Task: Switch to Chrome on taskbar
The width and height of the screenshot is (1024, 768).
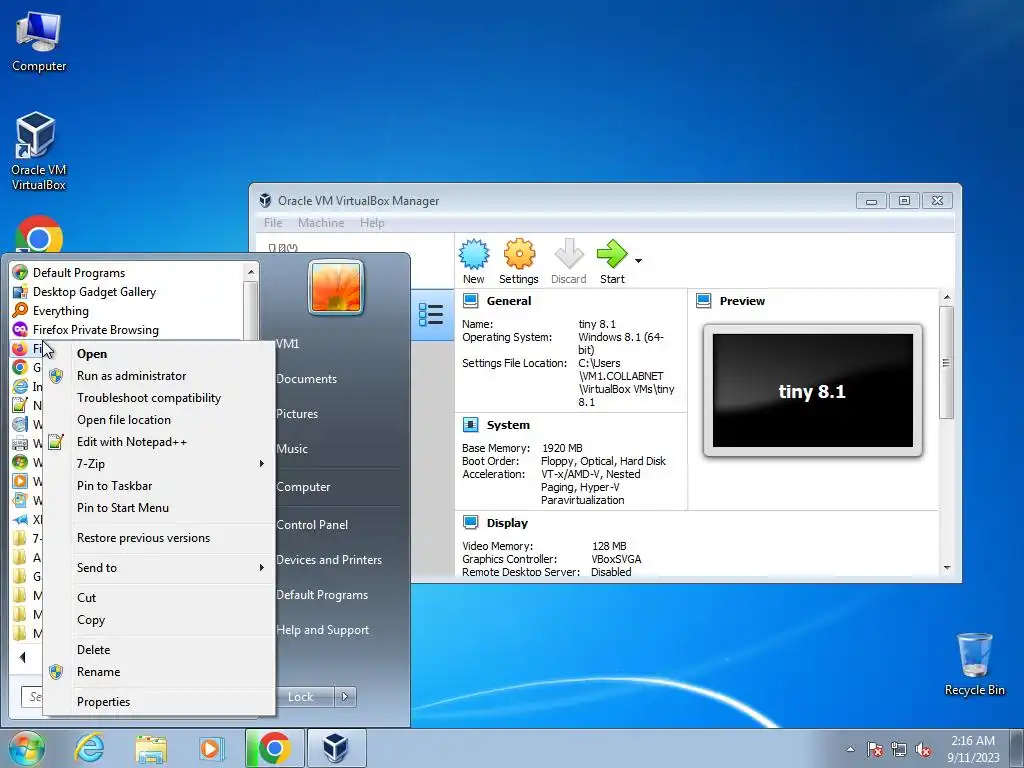Action: 274,748
